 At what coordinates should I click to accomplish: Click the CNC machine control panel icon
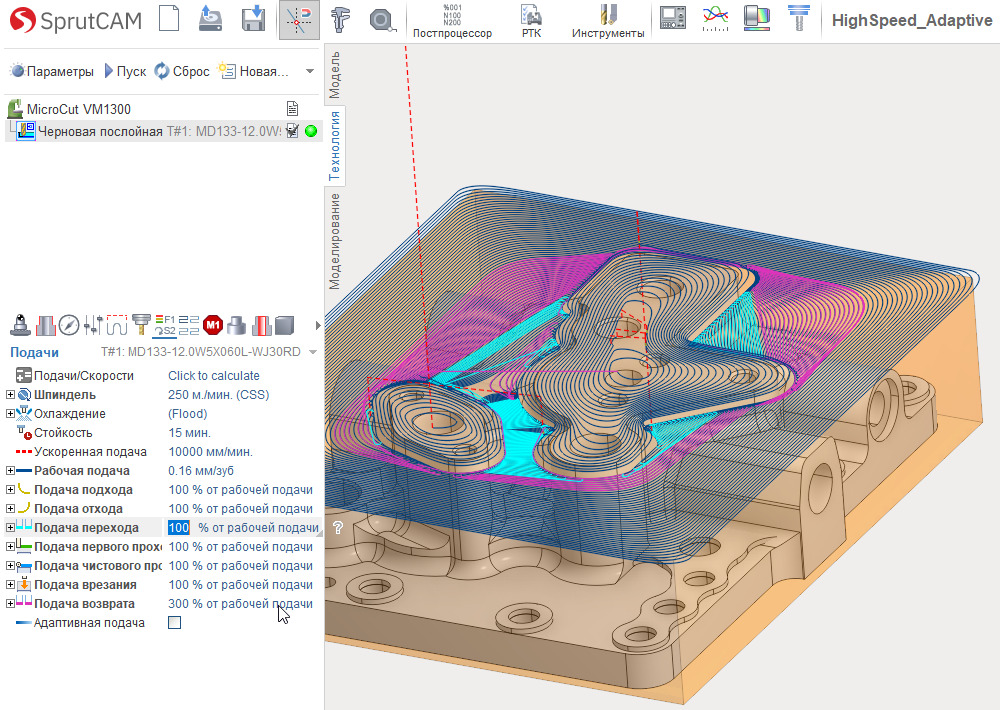[672, 17]
